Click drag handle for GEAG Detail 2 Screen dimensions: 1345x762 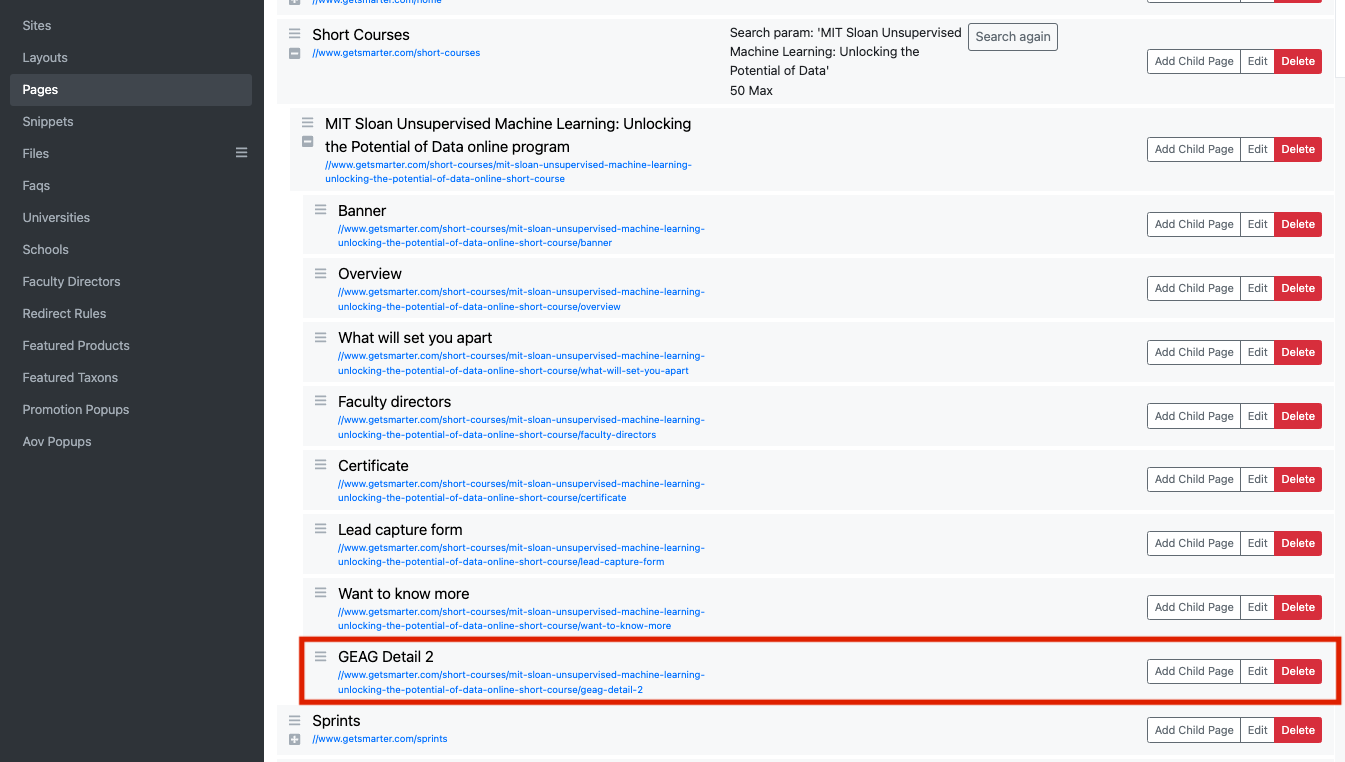click(x=320, y=656)
